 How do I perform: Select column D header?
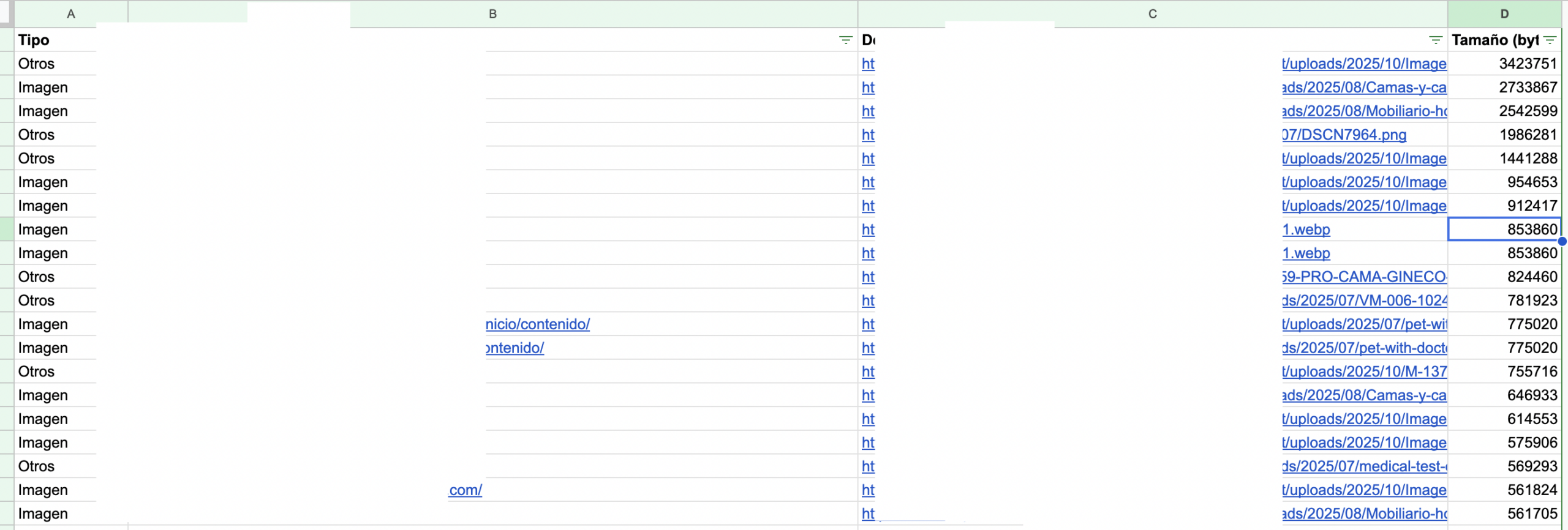(x=1504, y=14)
